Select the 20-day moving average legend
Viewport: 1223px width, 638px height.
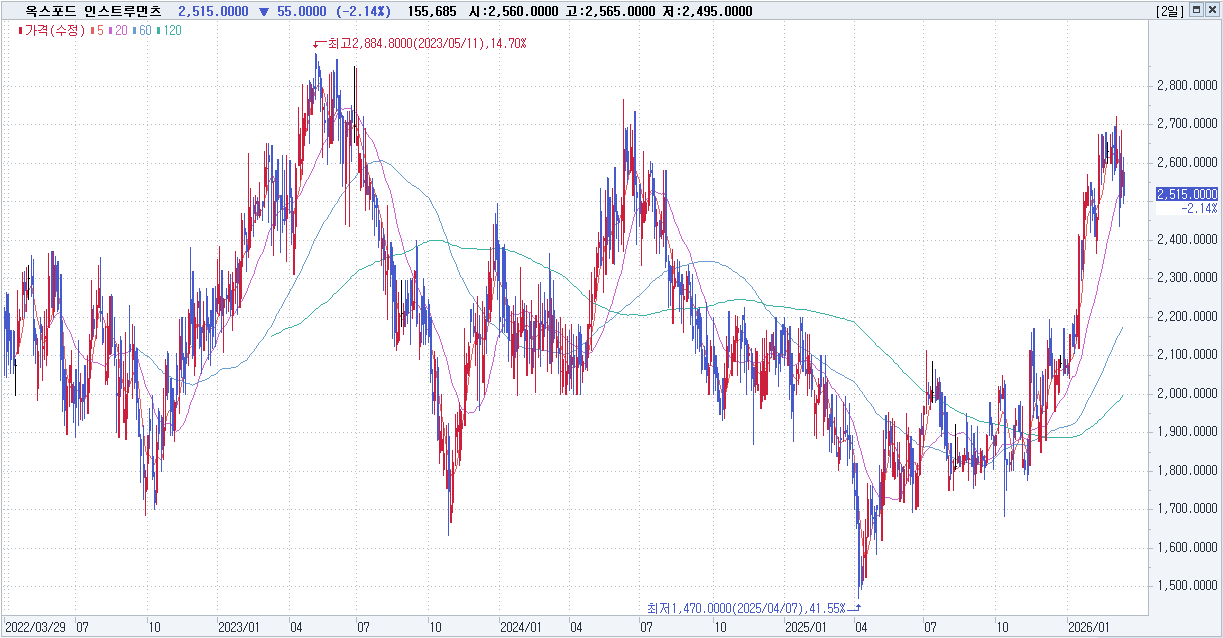120,31
